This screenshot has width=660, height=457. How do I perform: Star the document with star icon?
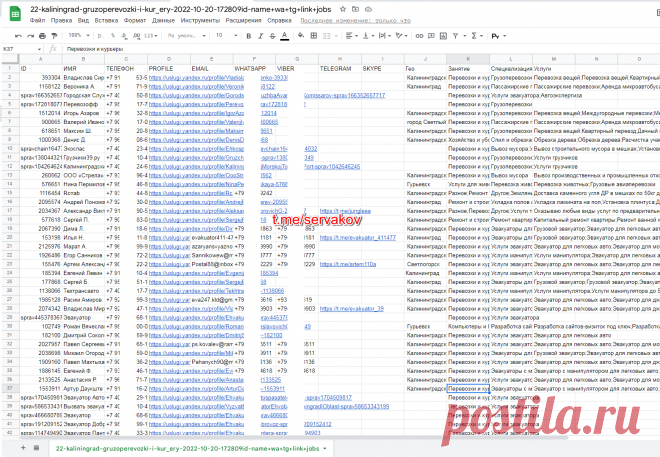343,9
